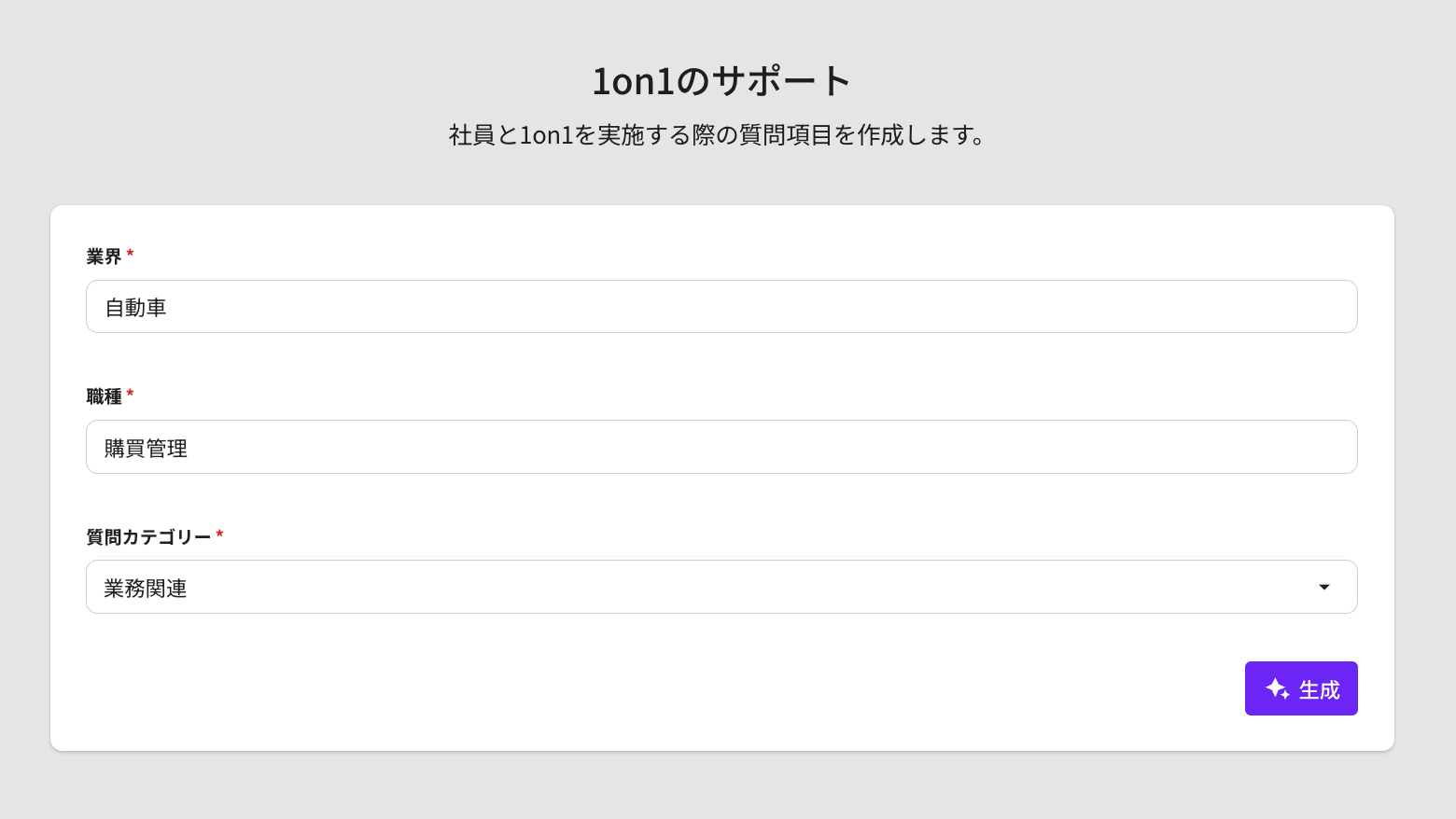Viewport: 1456px width, 819px height.
Task: Click the sparkle icon on the generate button
Action: (1277, 688)
